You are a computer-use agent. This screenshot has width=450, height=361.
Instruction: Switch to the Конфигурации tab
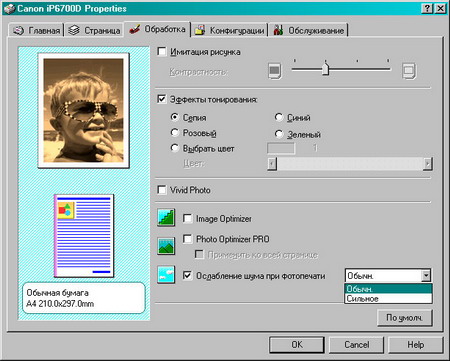[230, 30]
